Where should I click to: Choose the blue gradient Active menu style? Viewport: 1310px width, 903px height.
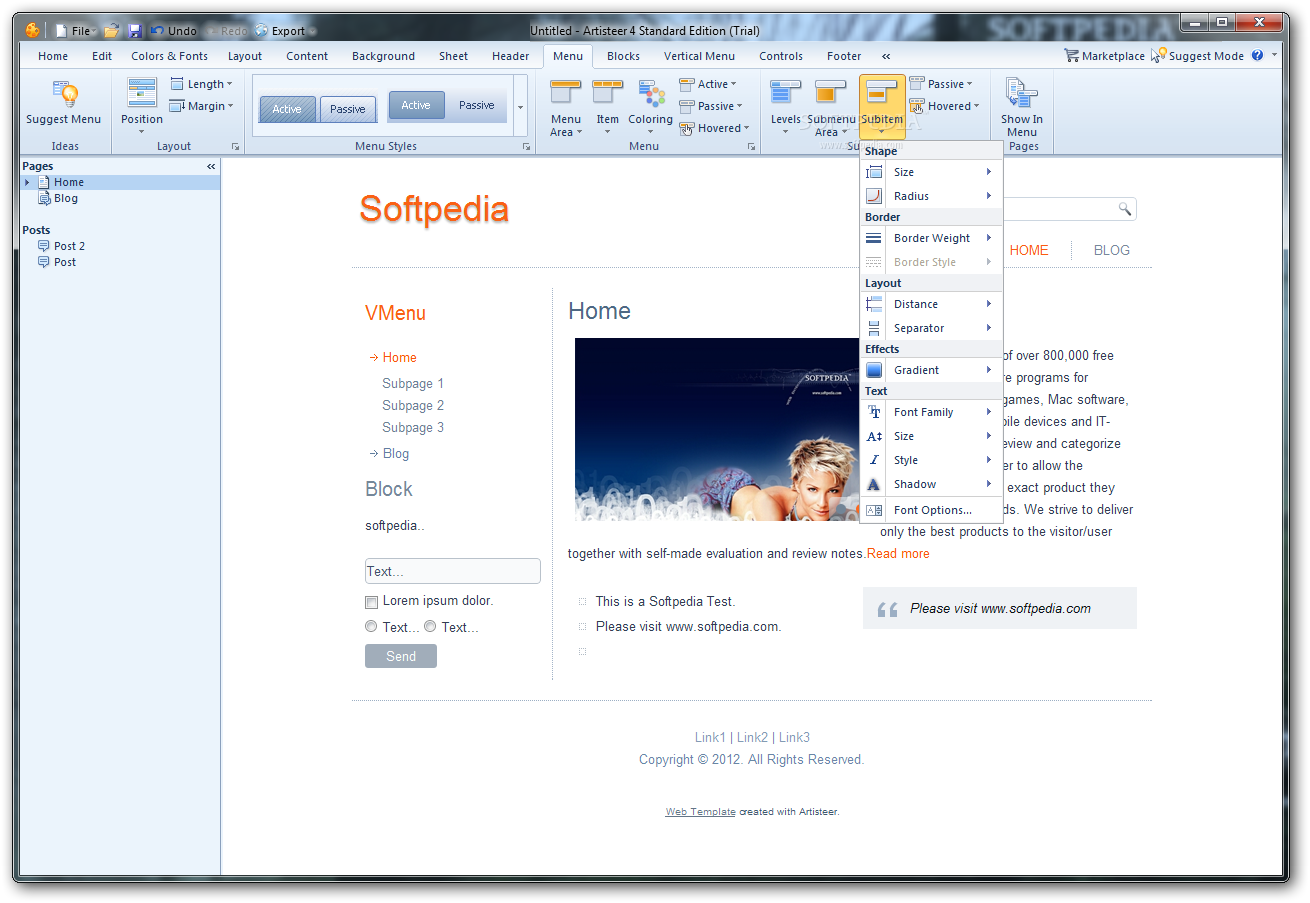416,105
